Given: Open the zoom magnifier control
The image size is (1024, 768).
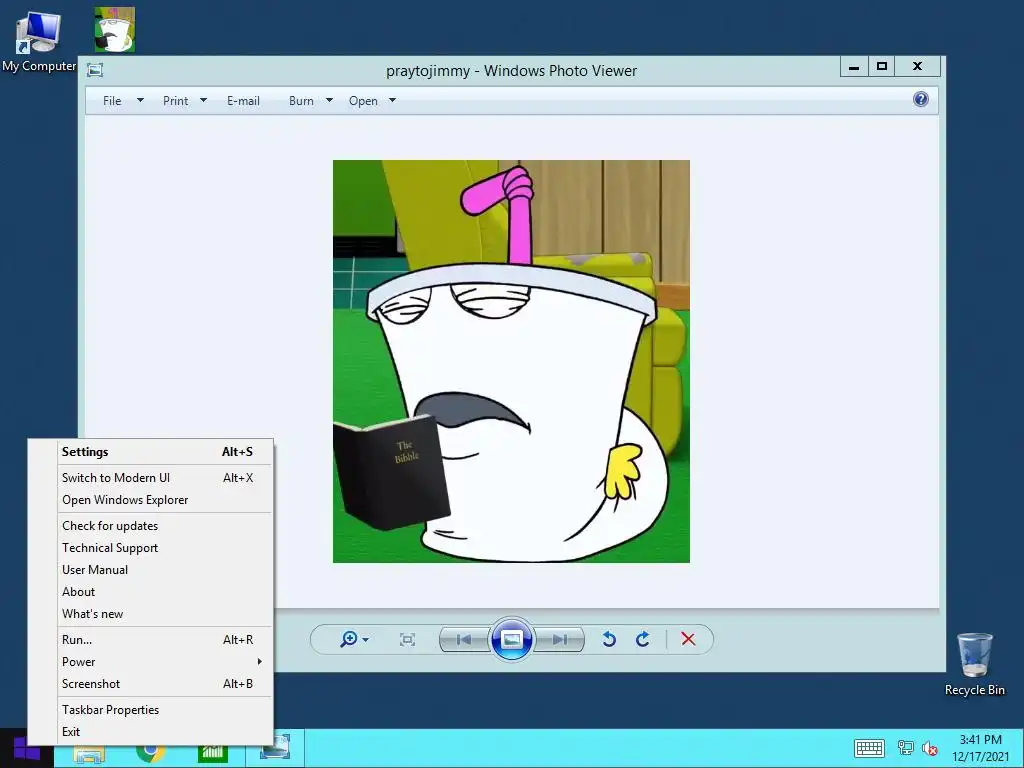Looking at the screenshot, I should coord(354,639).
